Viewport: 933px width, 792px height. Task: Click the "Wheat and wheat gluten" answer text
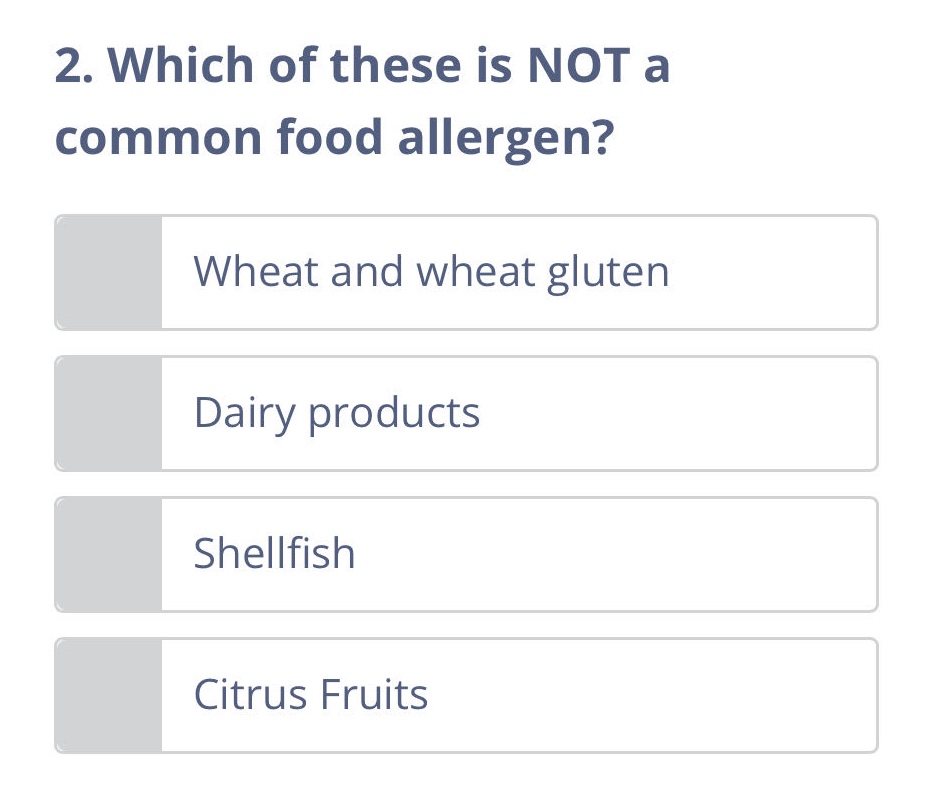(430, 272)
